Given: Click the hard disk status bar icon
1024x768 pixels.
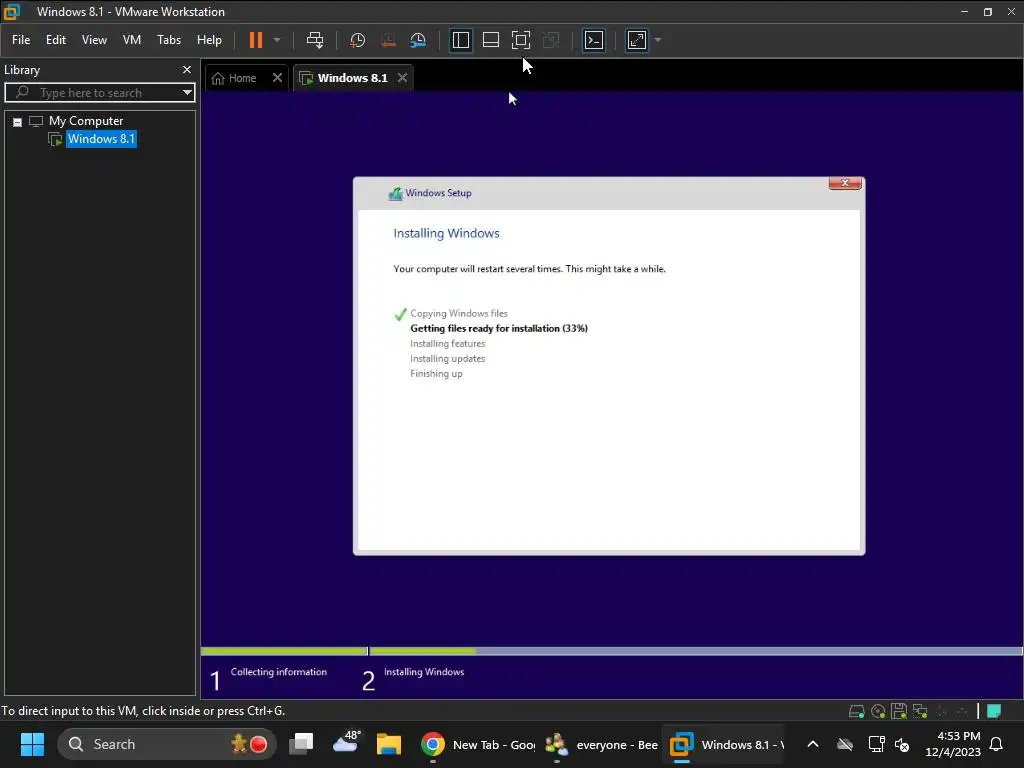Looking at the screenshot, I should [856, 711].
